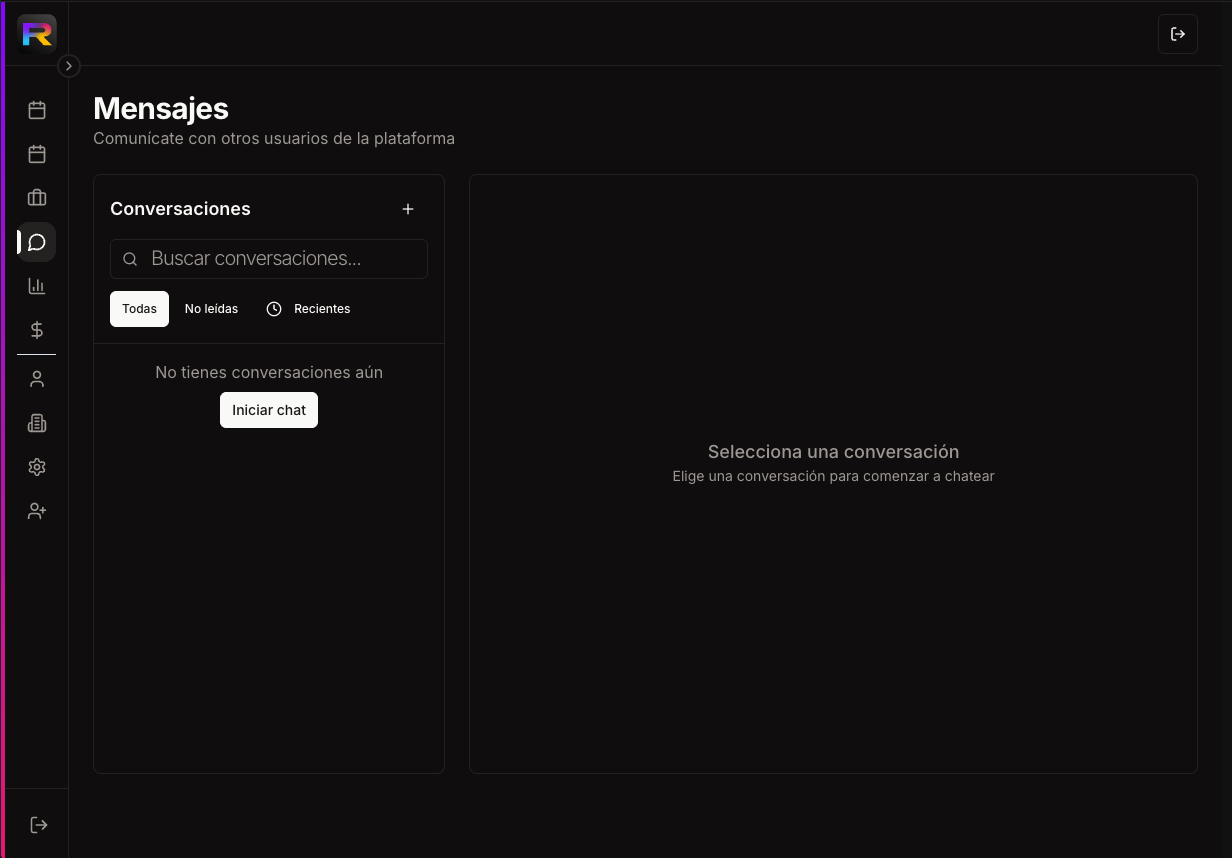The width and height of the screenshot is (1232, 858).
Task: Click 'Elige una conversación para comenzar a chatear'
Action: point(833,476)
